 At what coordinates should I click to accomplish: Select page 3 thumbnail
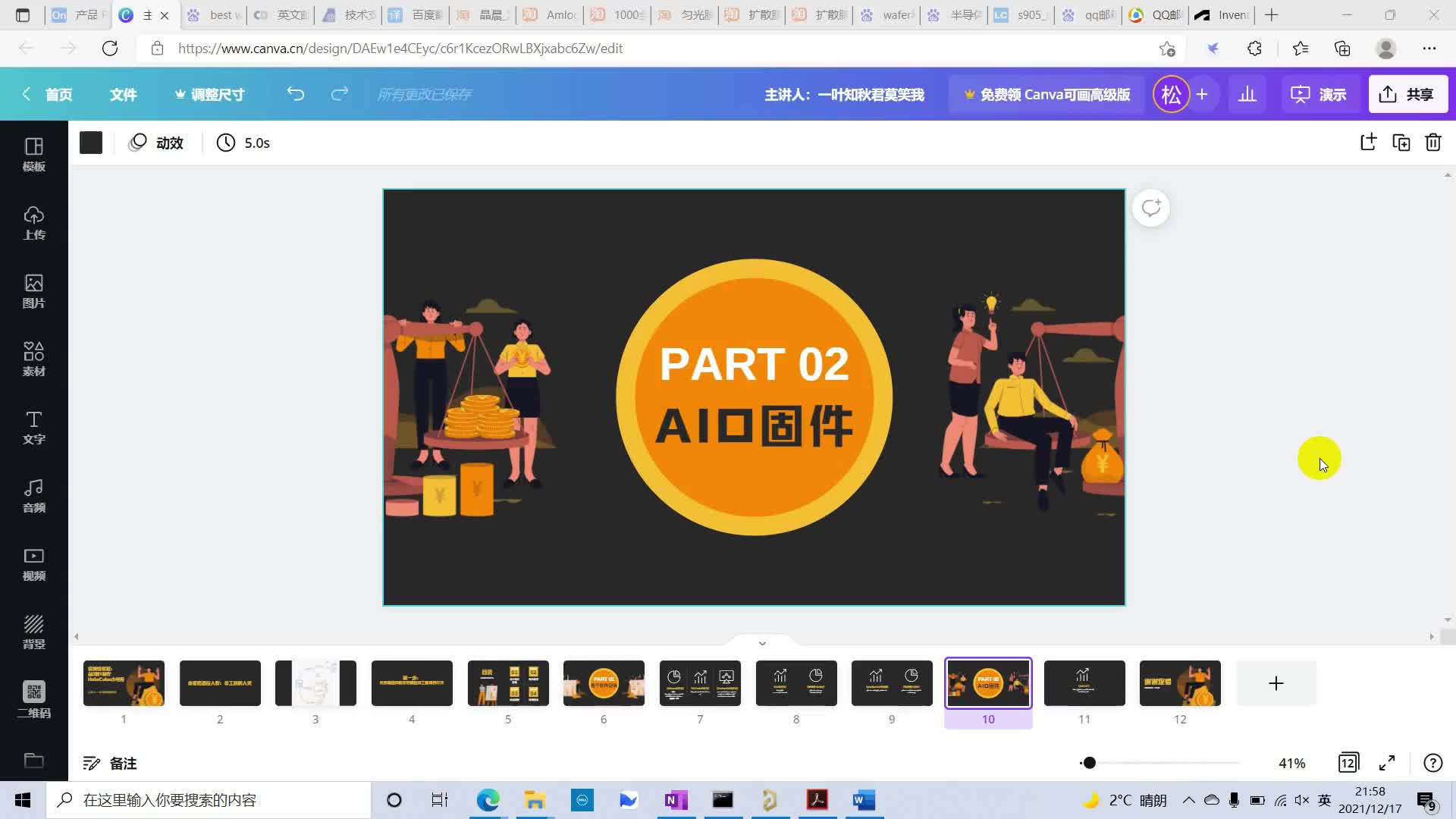tap(315, 683)
